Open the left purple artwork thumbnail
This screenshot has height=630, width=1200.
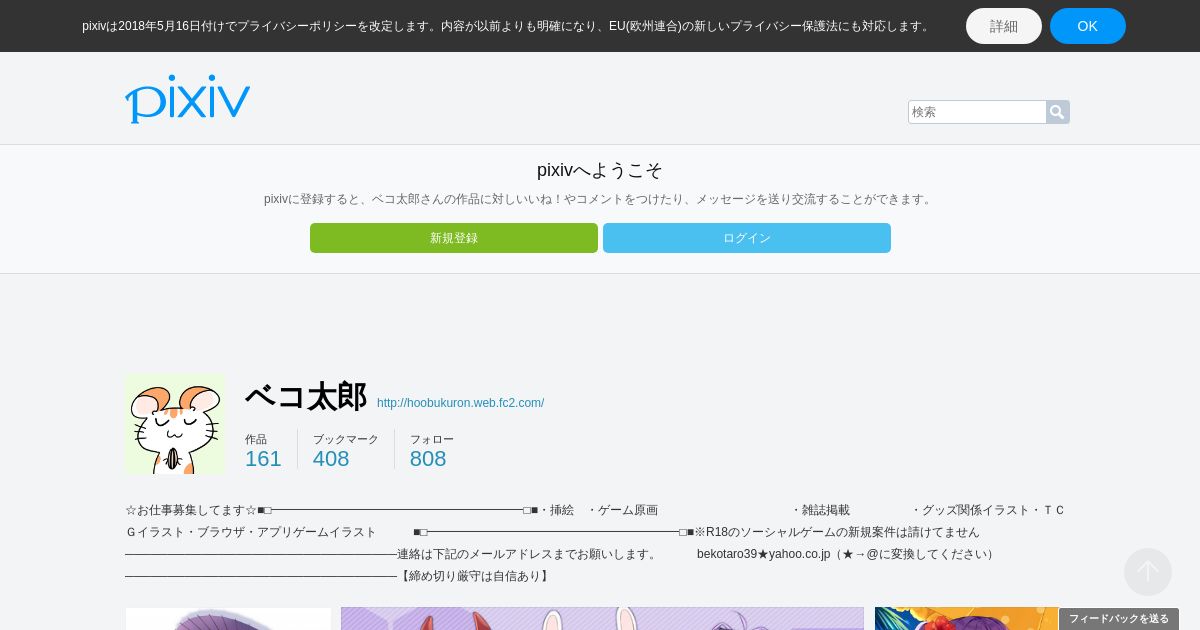point(228,619)
